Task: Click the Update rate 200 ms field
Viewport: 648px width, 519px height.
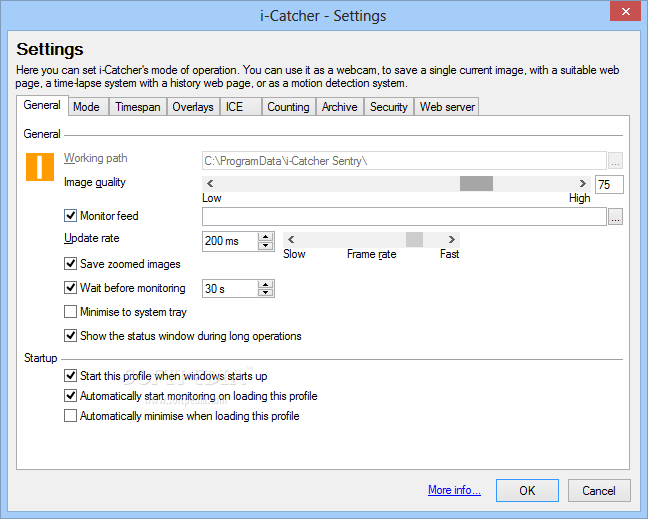Action: pos(230,241)
